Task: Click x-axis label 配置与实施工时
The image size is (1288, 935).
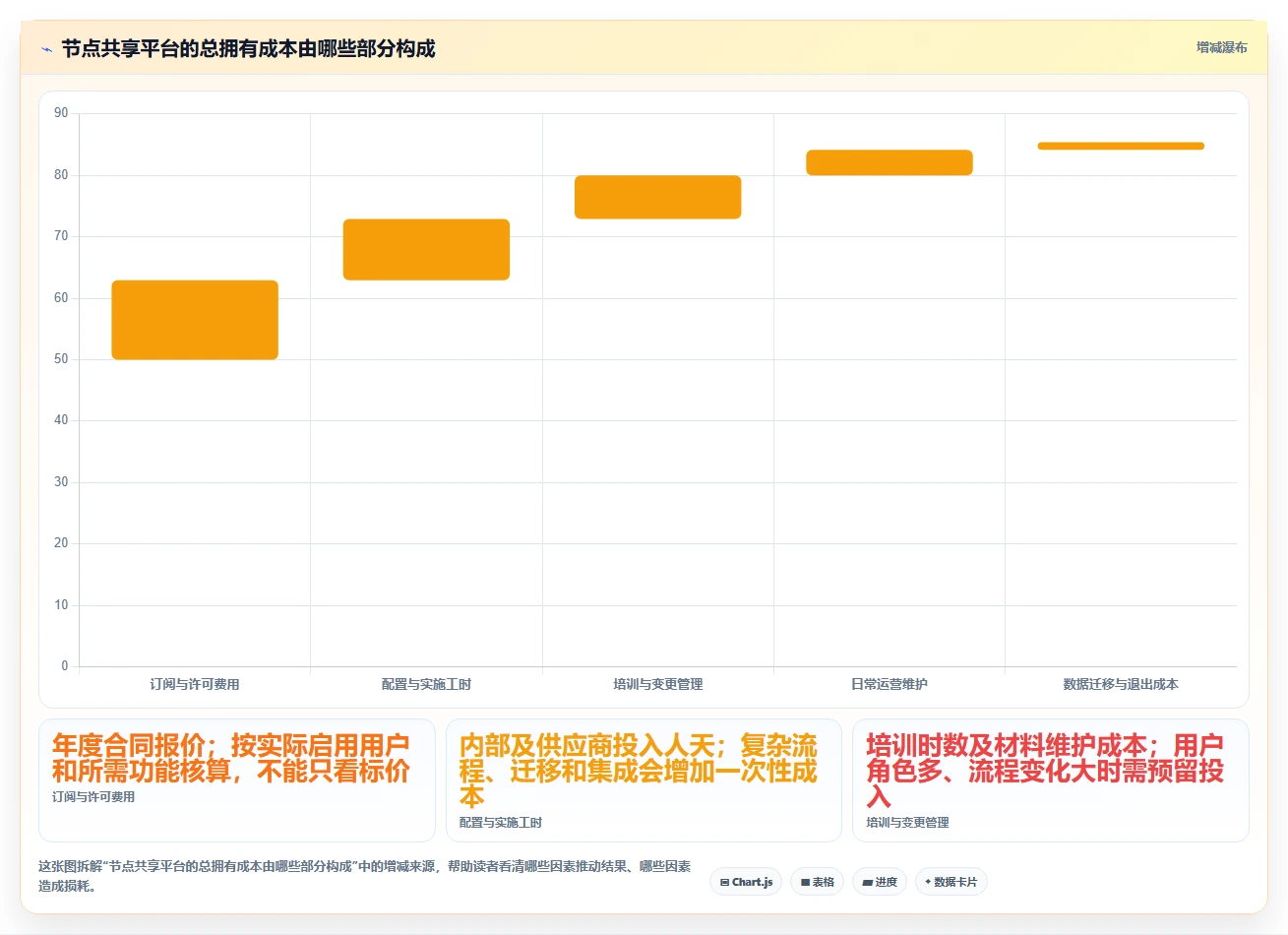Action: [426, 684]
